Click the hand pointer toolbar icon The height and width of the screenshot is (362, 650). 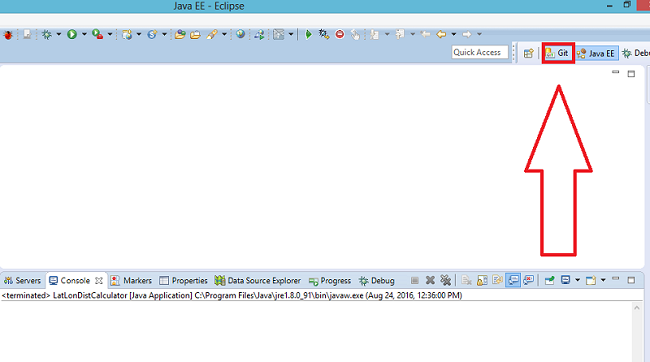(355, 34)
